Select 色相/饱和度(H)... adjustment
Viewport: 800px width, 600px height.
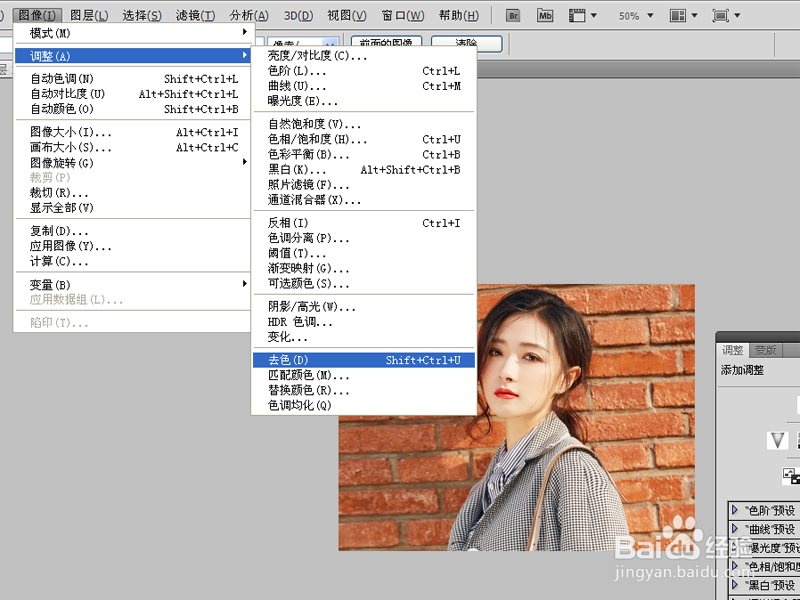point(364,139)
